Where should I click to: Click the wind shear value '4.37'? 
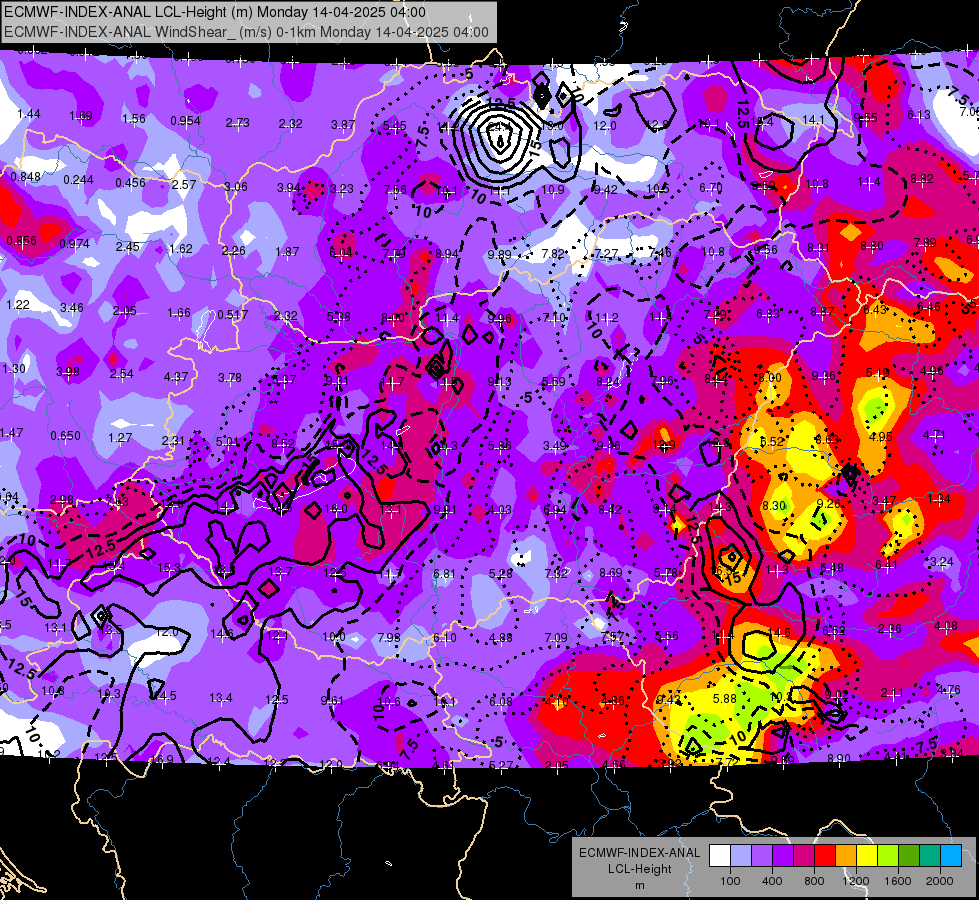coord(175,377)
